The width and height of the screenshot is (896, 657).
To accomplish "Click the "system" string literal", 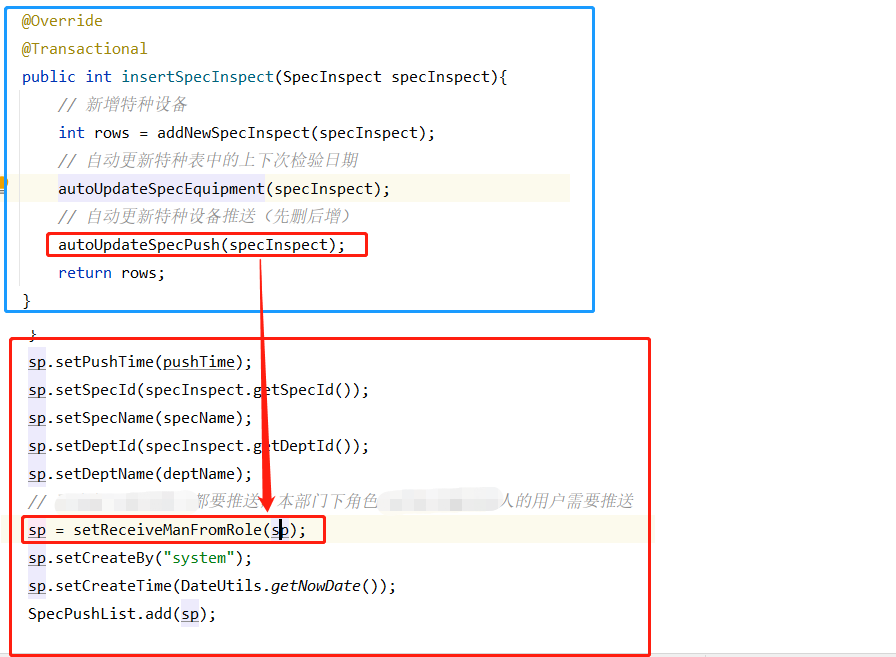I will click(199, 558).
